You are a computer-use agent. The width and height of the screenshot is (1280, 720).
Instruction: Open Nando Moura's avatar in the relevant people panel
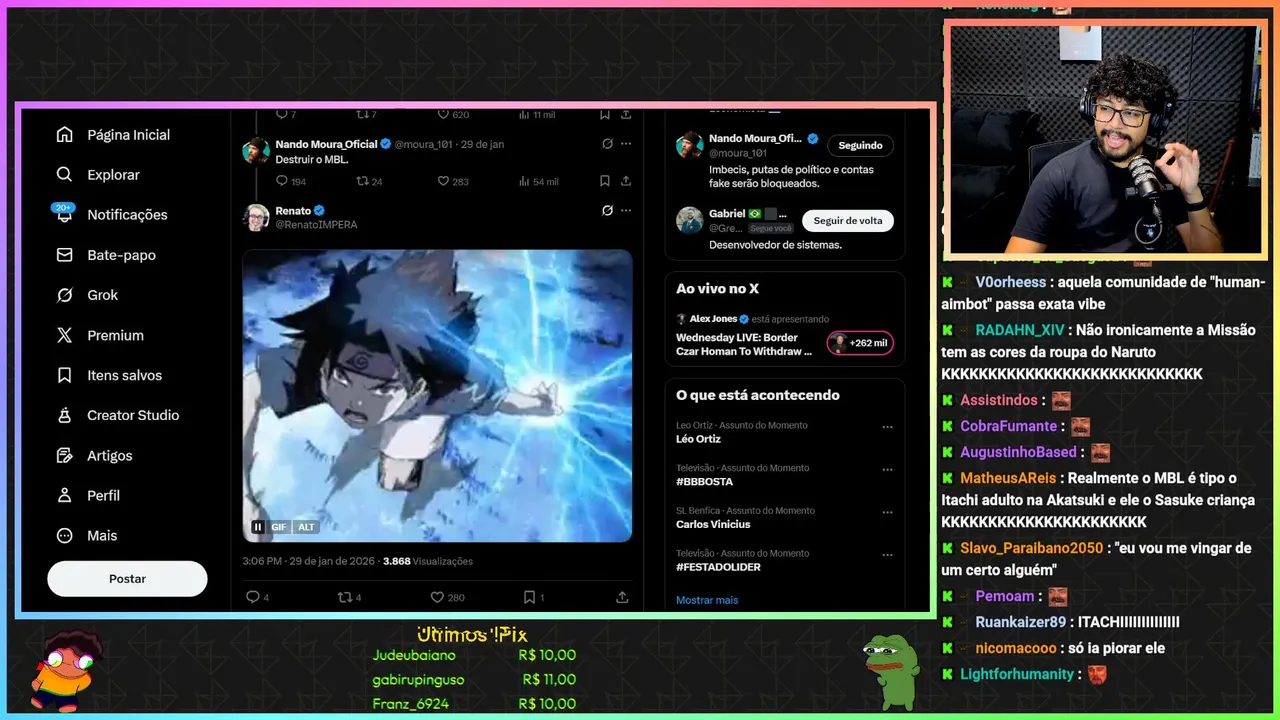point(689,145)
